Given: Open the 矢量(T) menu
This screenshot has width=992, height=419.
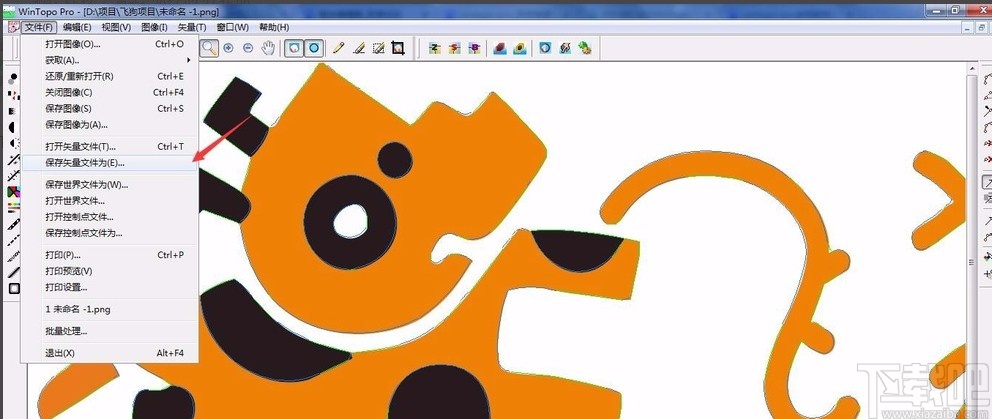Looking at the screenshot, I should tap(192, 27).
